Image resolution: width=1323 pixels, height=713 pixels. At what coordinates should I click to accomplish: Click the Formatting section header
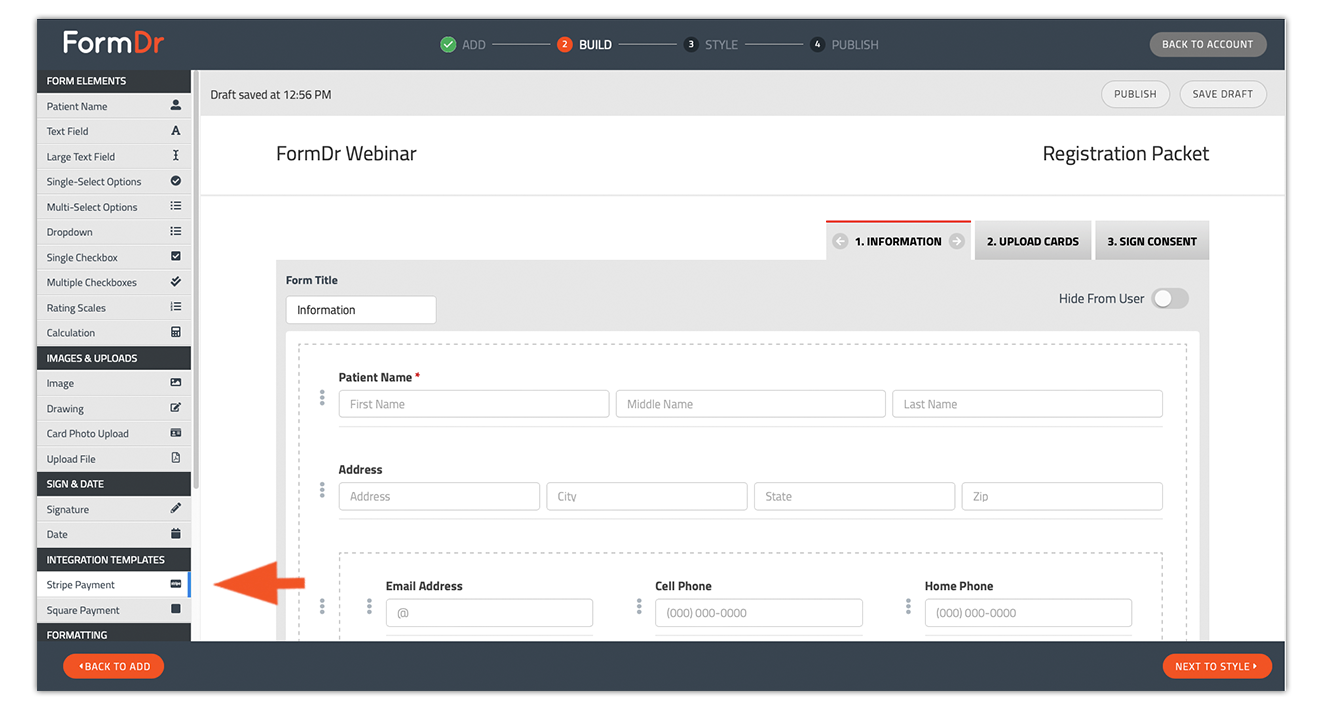coord(113,634)
